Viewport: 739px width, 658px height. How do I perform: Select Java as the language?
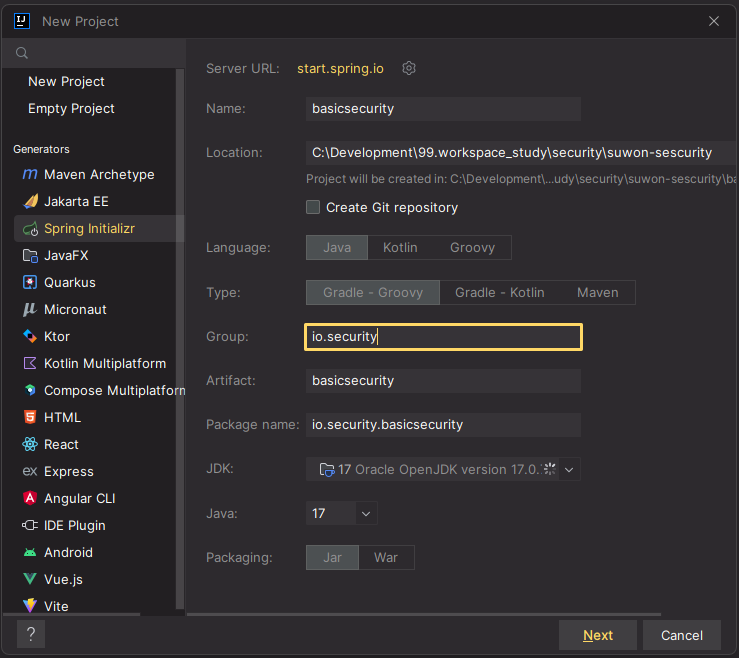click(x=337, y=247)
